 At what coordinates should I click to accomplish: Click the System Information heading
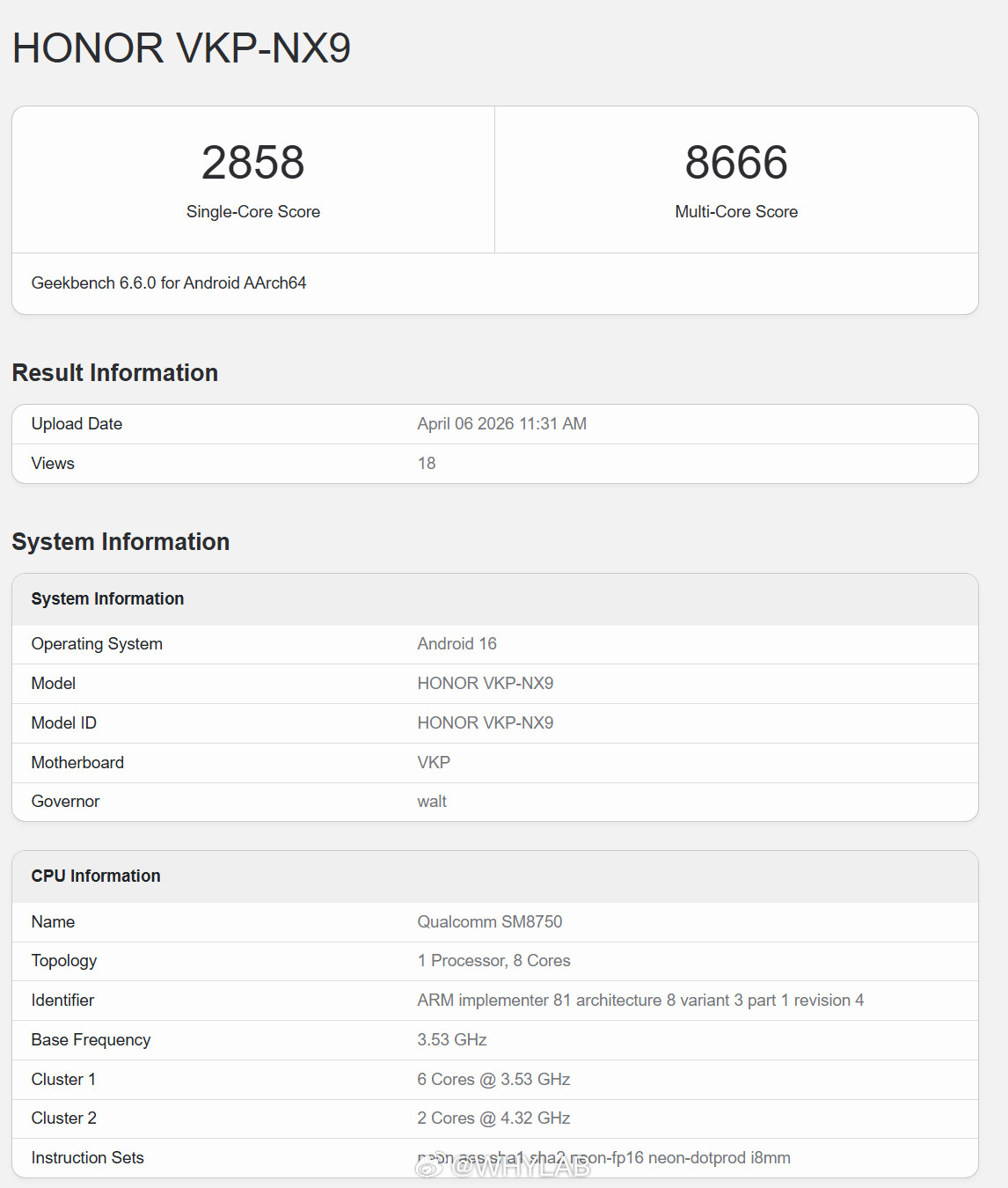coord(120,542)
